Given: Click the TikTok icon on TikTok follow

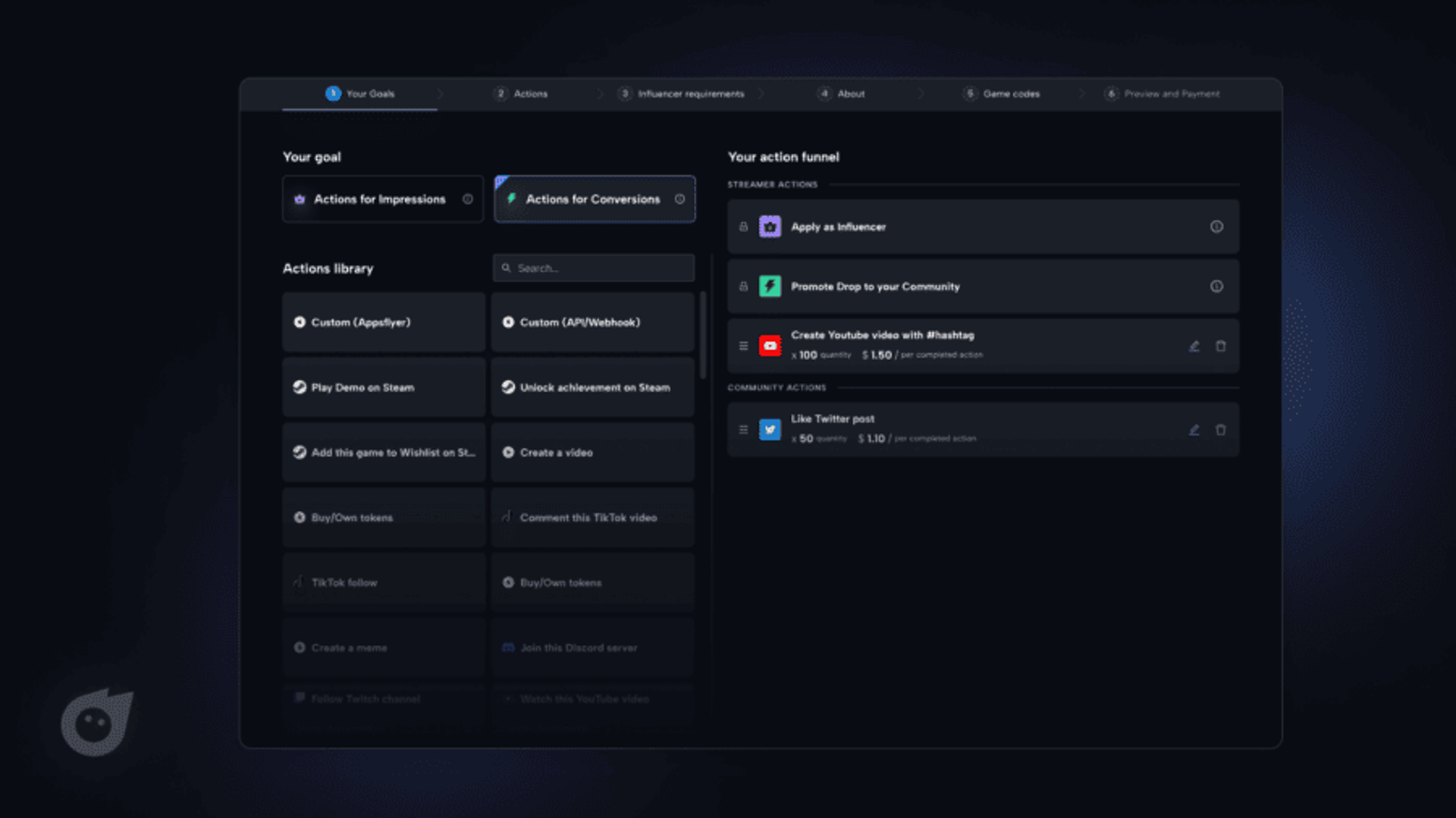Looking at the screenshot, I should 298,582.
